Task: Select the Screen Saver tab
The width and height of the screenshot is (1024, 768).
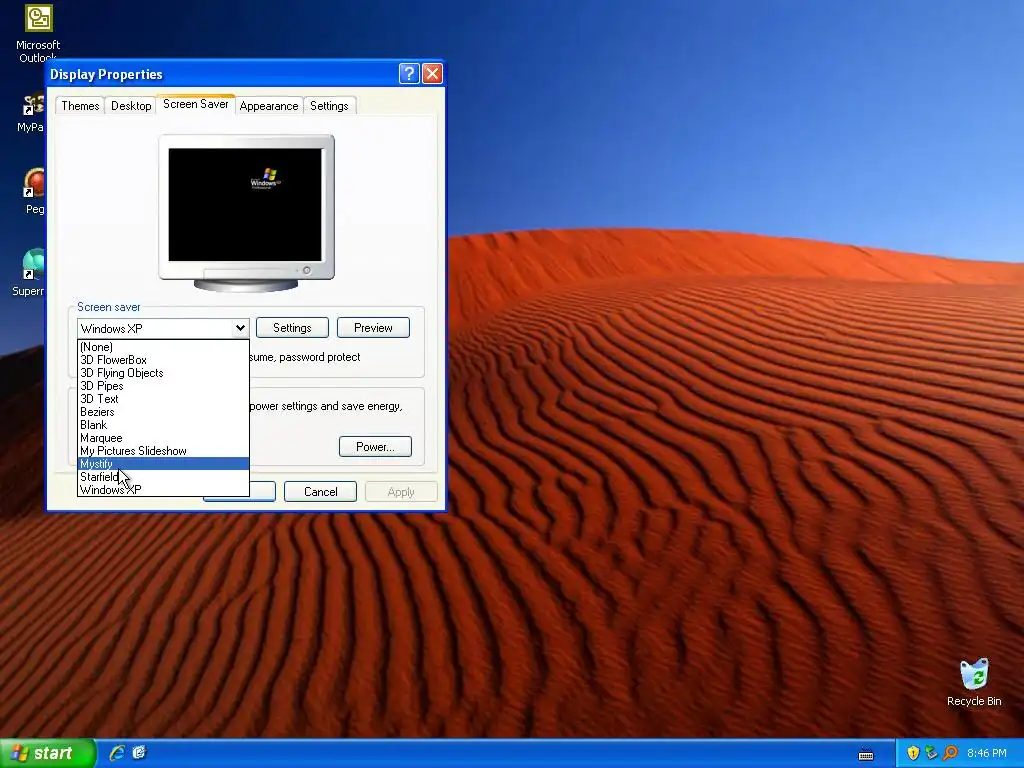Action: [x=196, y=104]
